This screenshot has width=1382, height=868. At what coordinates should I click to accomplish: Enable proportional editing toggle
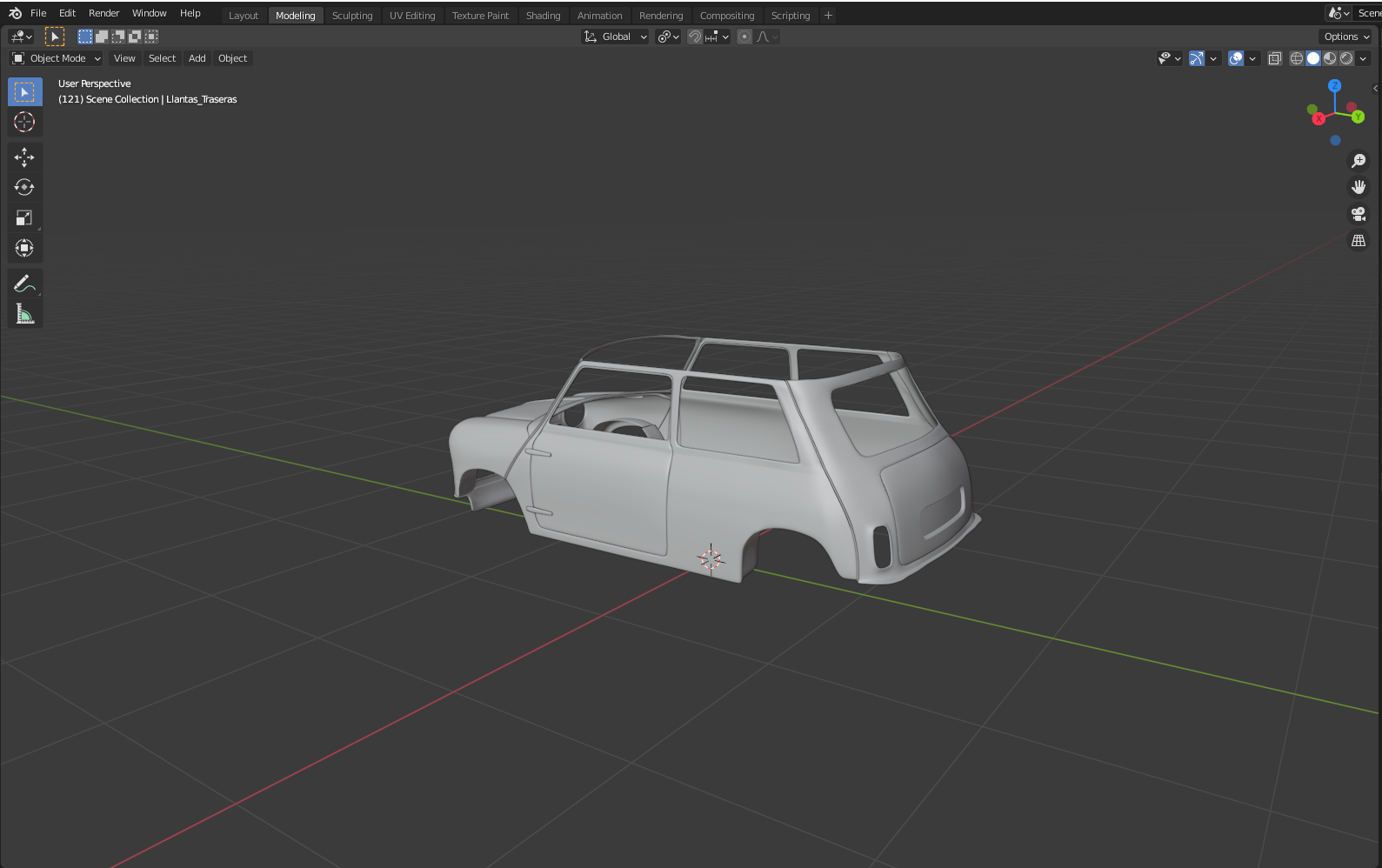pyautogui.click(x=744, y=37)
